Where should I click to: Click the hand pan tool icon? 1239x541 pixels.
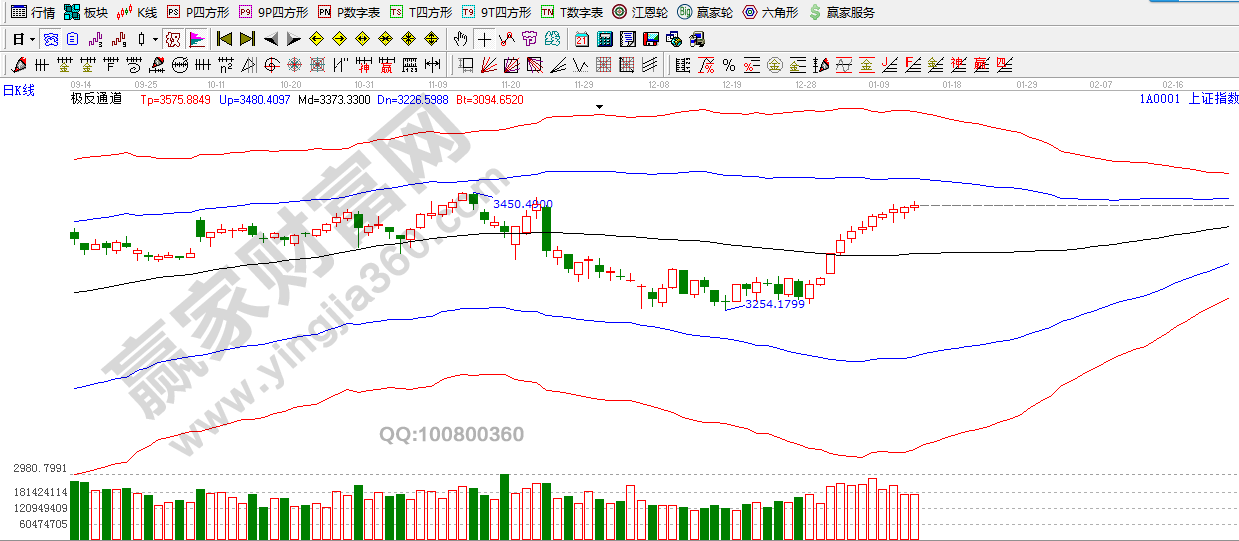coord(461,39)
